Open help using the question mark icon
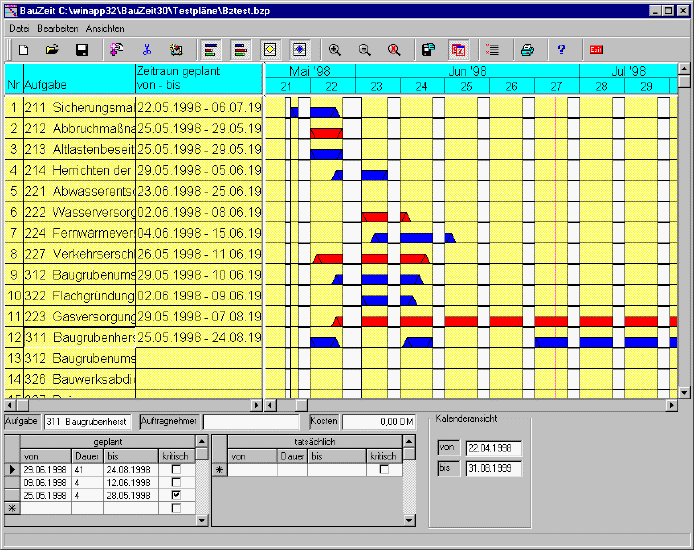 561,49
